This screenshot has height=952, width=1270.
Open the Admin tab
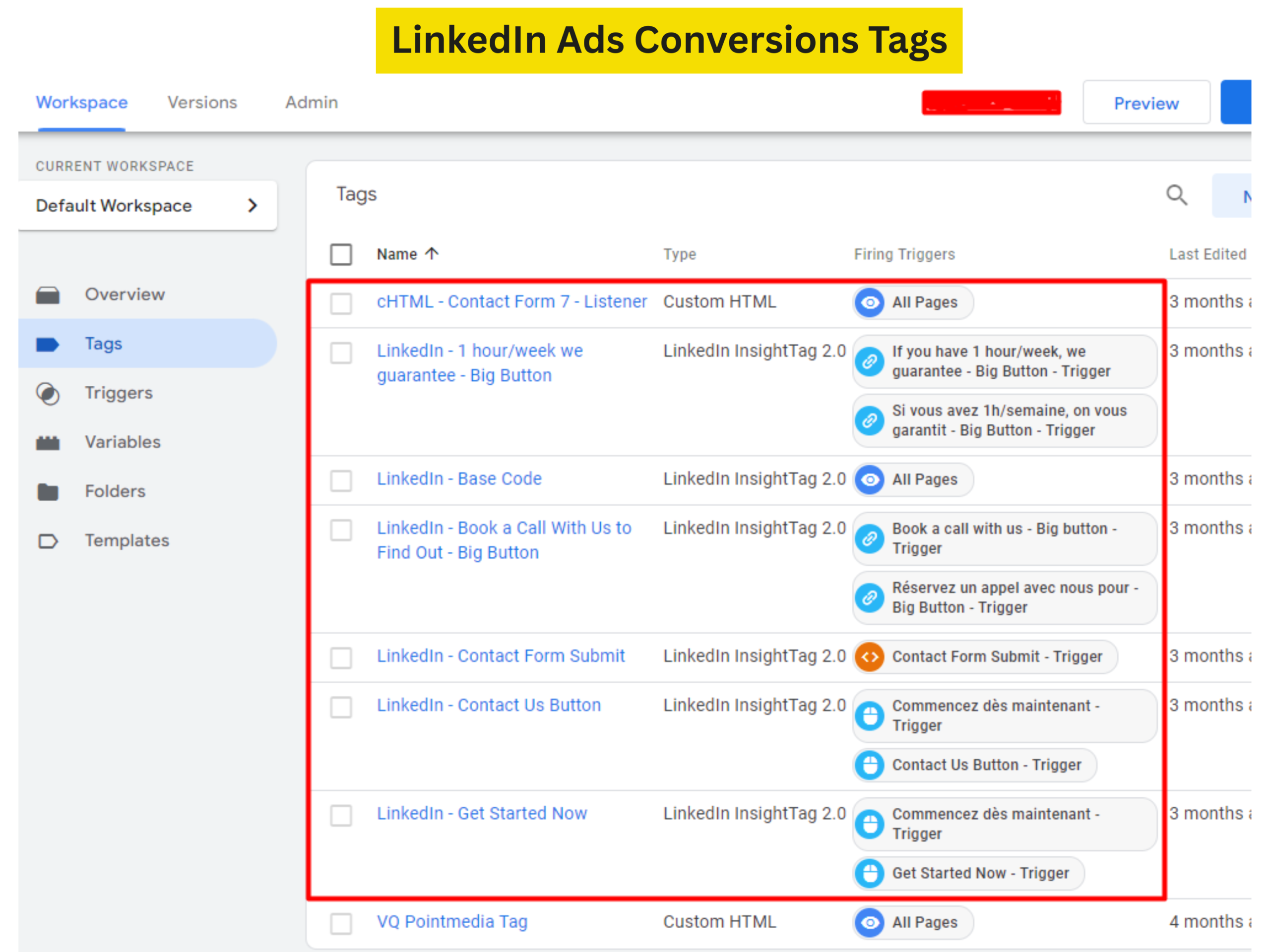pos(311,103)
